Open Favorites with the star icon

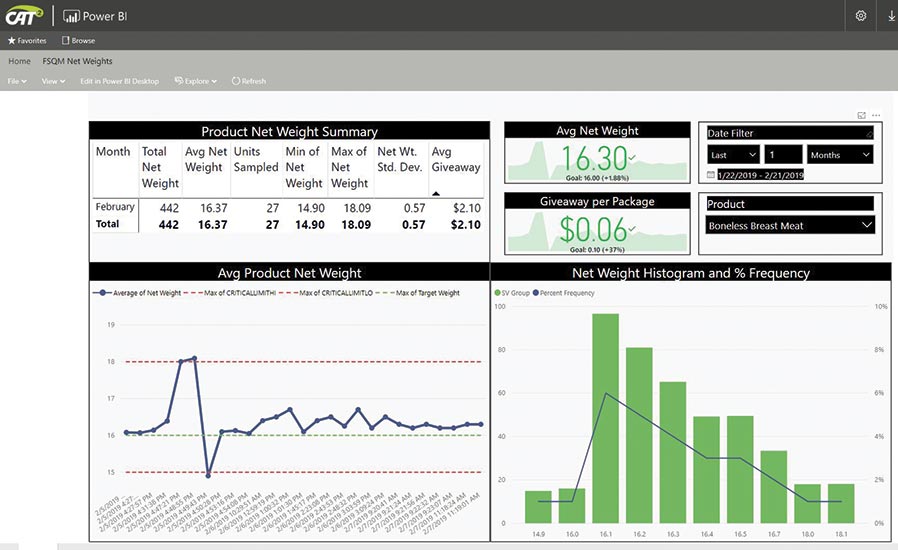click(12, 41)
